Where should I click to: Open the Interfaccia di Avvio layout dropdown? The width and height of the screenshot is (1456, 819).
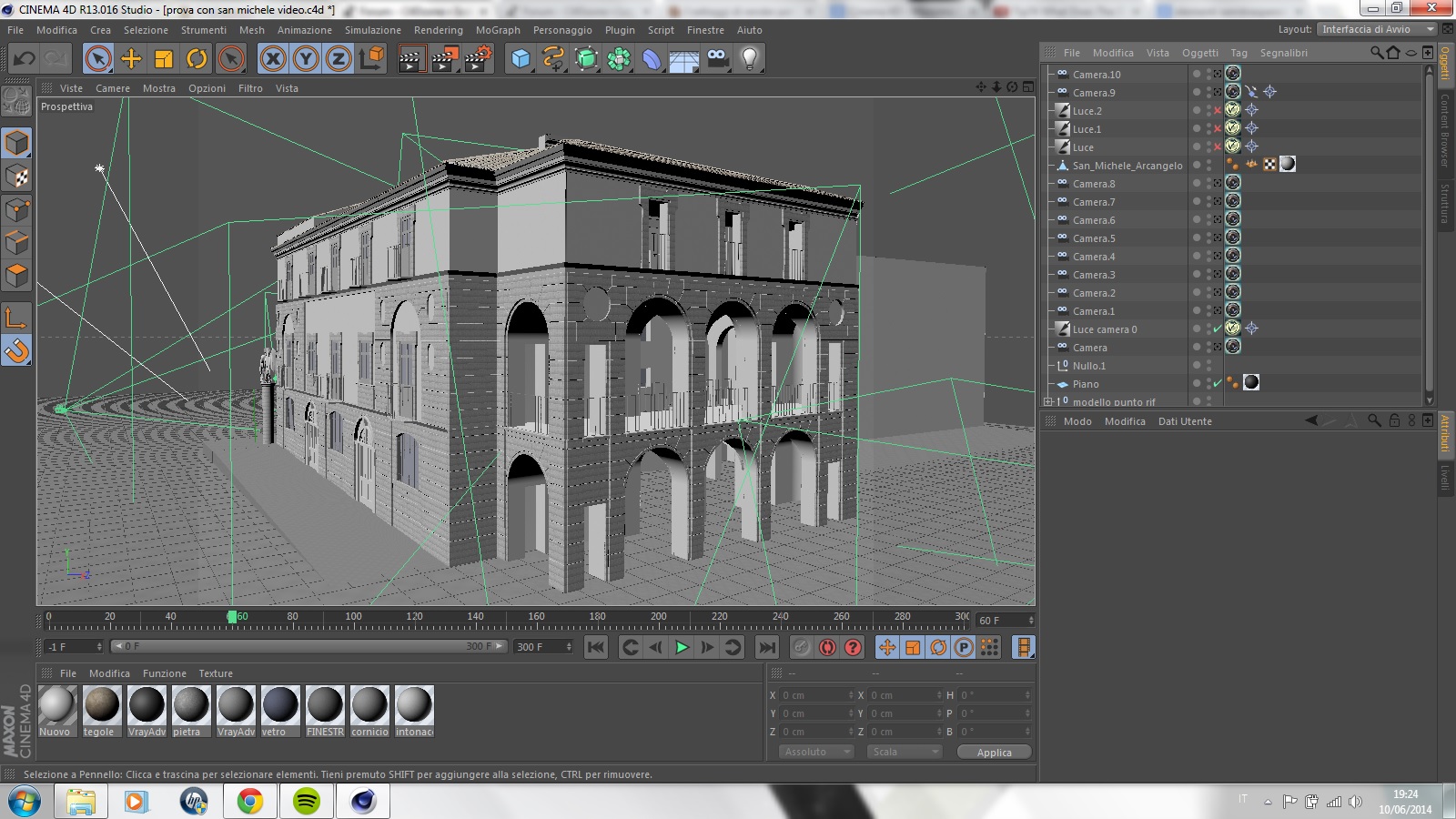click(x=1376, y=29)
